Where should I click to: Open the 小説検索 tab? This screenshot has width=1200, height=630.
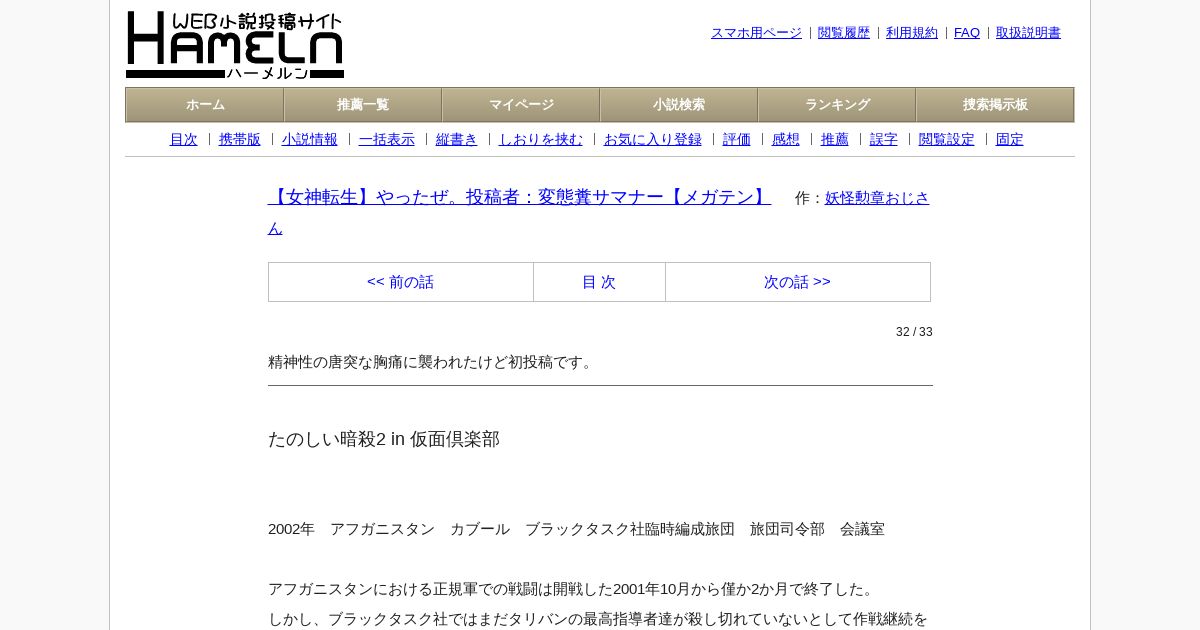679,105
